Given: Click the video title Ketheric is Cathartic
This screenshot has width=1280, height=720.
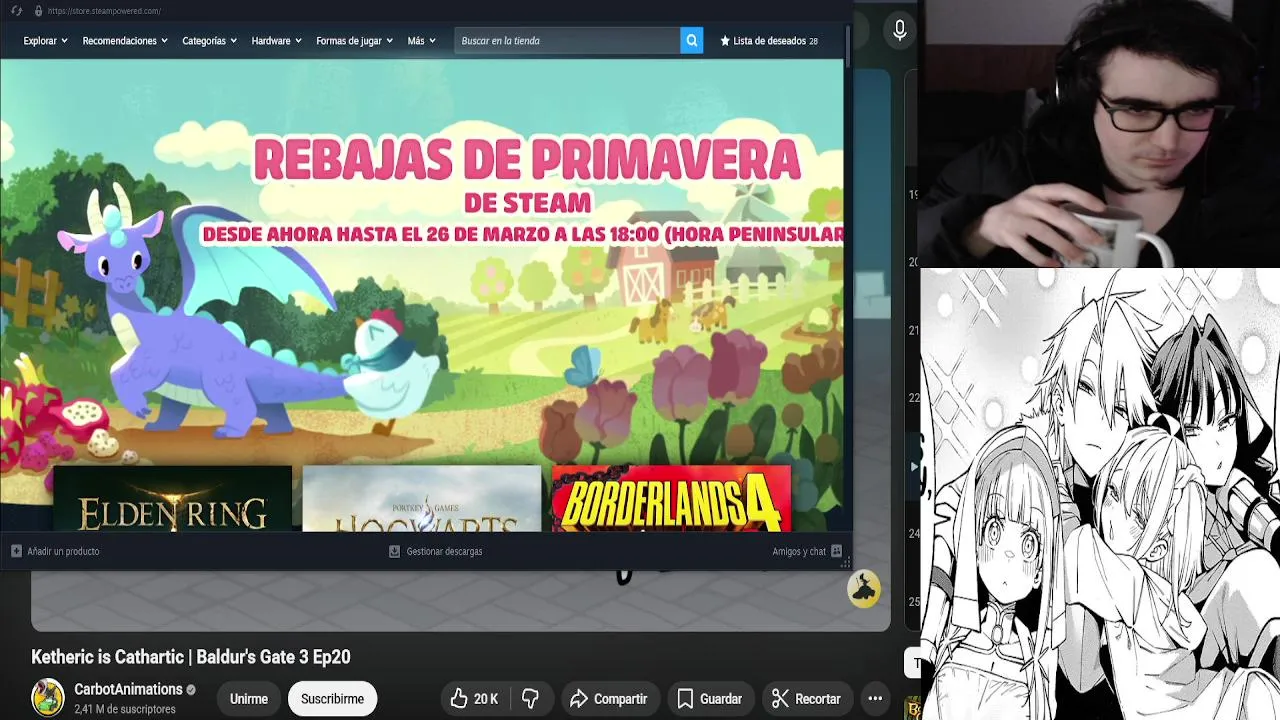Looking at the screenshot, I should 191,657.
